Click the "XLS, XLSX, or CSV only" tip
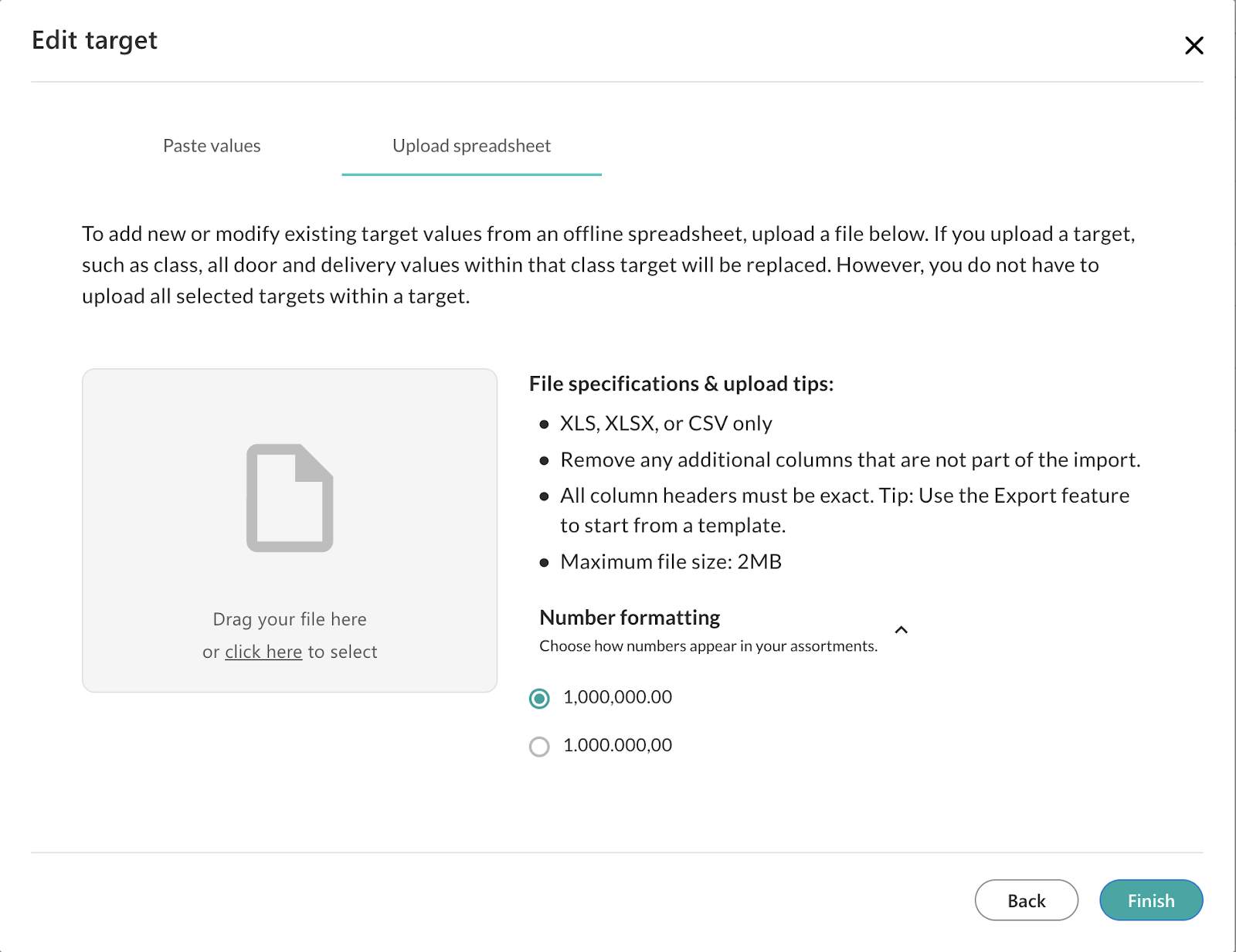 666,424
